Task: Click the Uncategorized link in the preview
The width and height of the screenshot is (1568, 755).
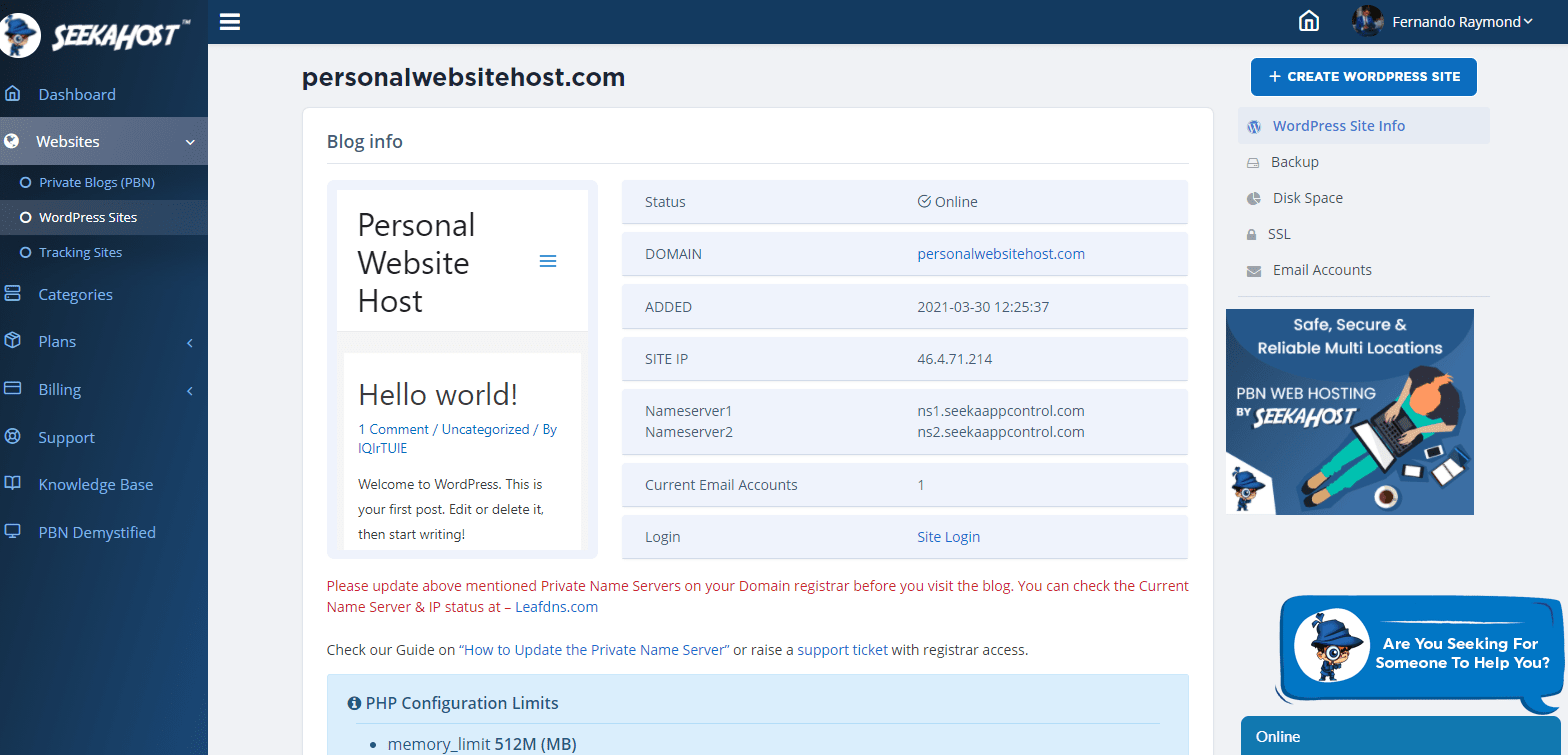Action: point(485,429)
